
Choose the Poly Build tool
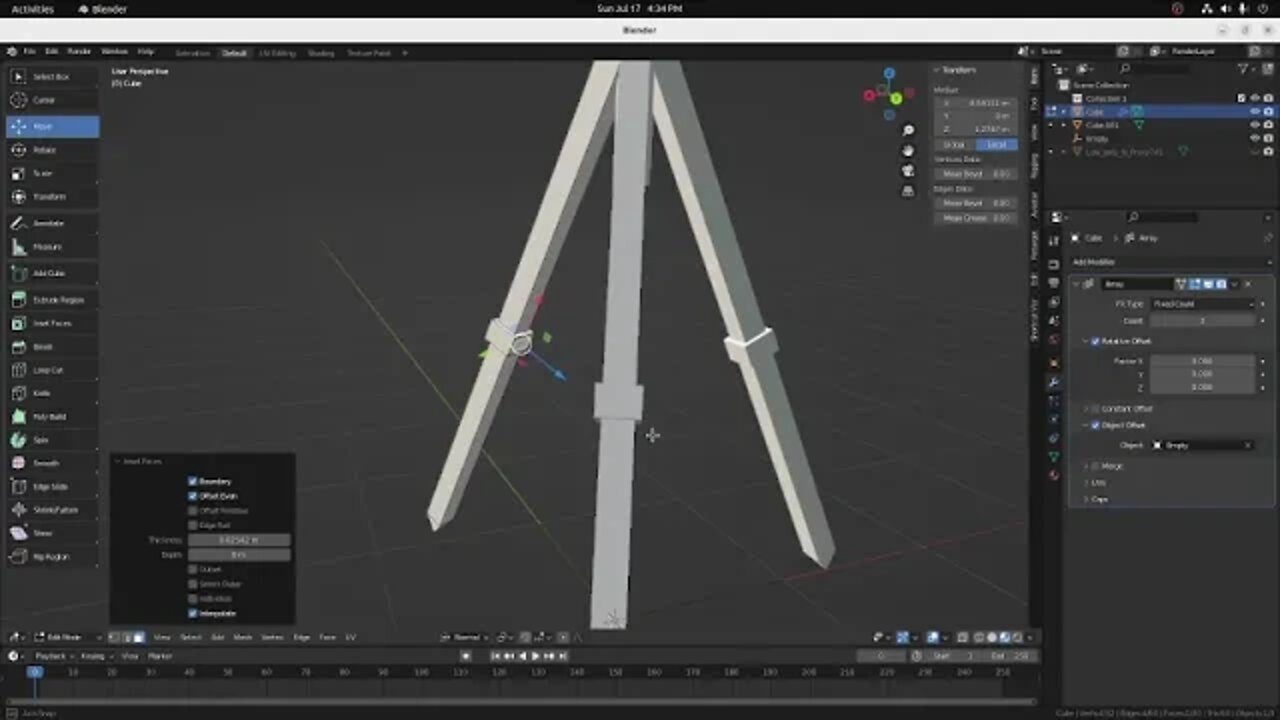pyautogui.click(x=52, y=416)
